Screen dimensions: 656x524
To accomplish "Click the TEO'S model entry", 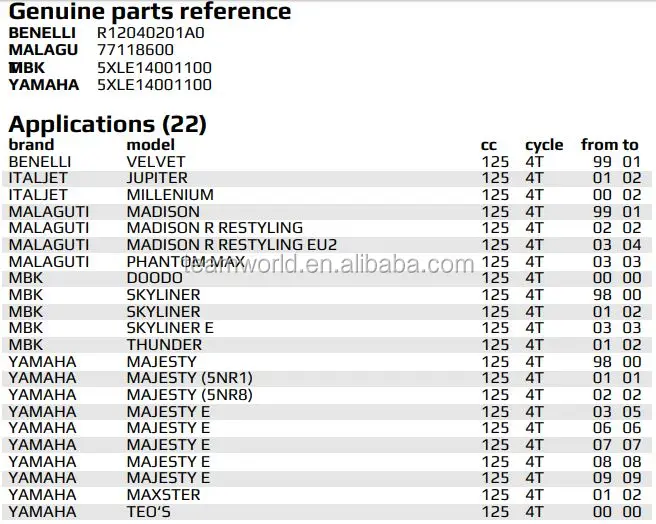I will 150,512.
